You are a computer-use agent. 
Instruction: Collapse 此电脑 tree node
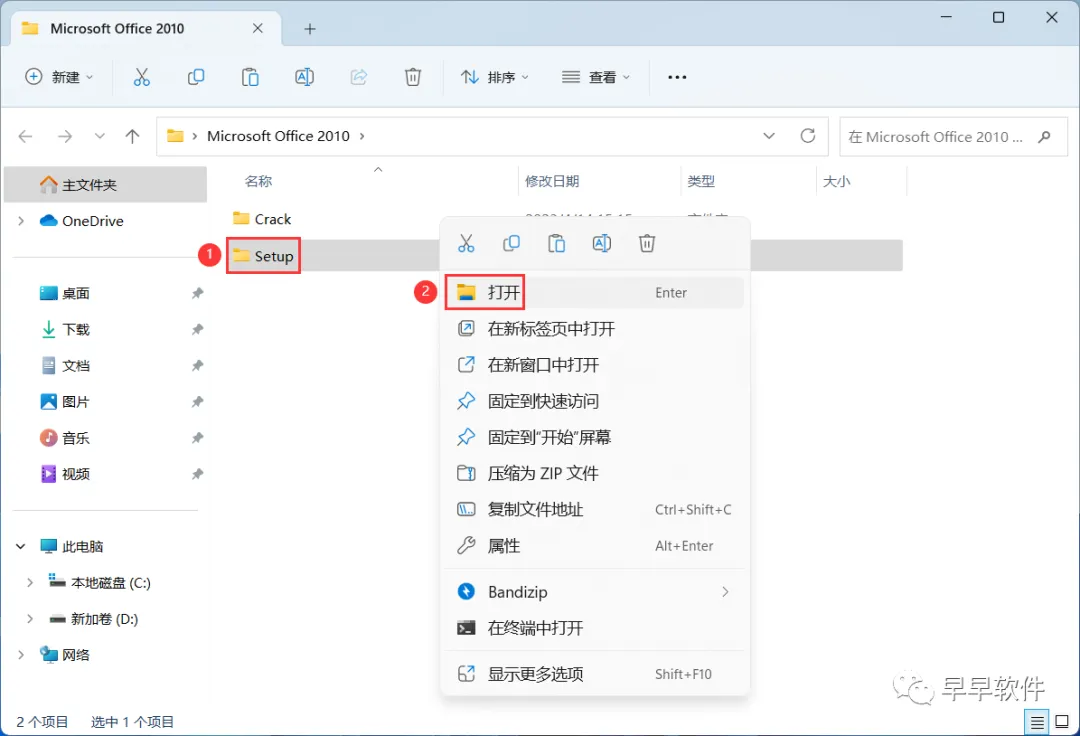pyautogui.click(x=21, y=547)
